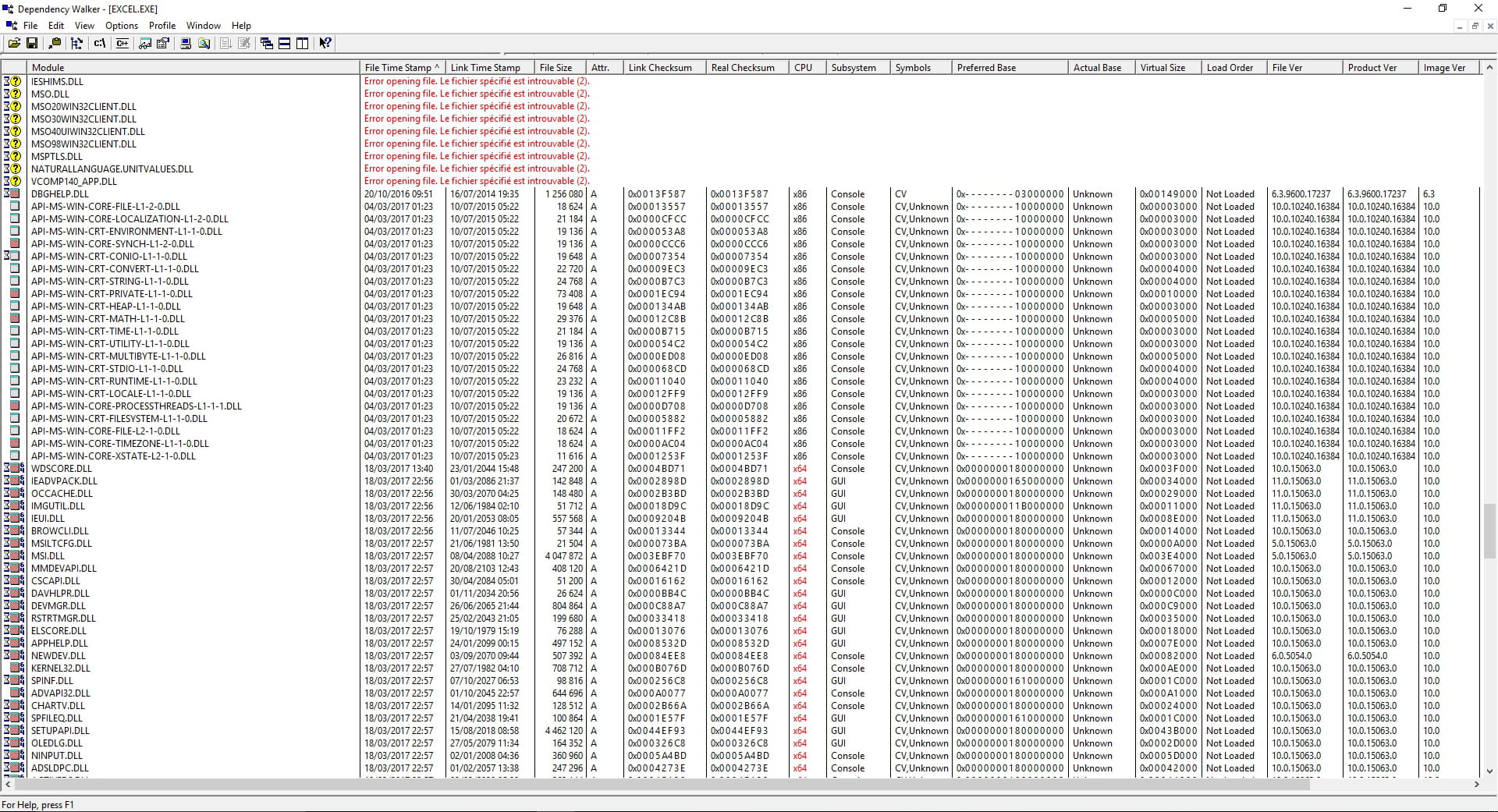Click the Tile Vertically toolbar icon

coord(302,44)
